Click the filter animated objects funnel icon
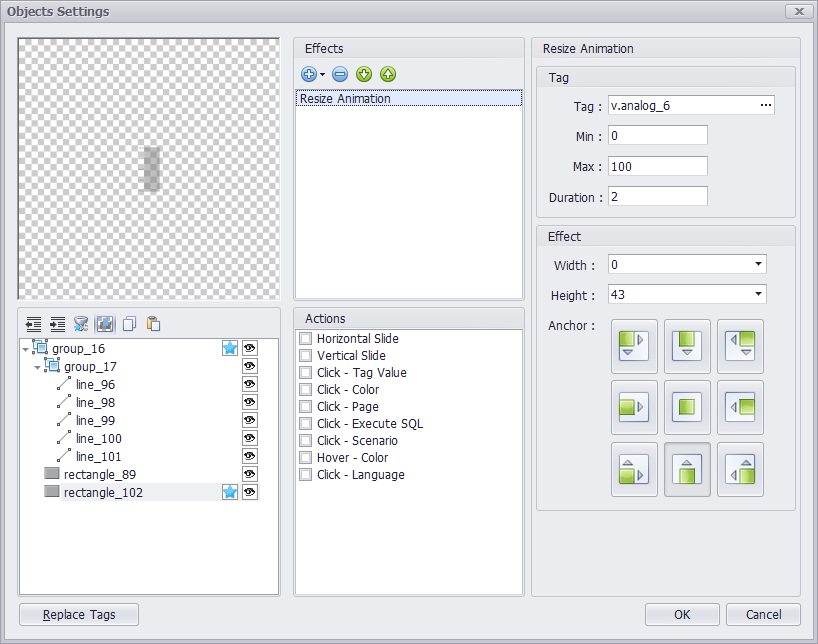The height and width of the screenshot is (644, 818). (x=81, y=324)
